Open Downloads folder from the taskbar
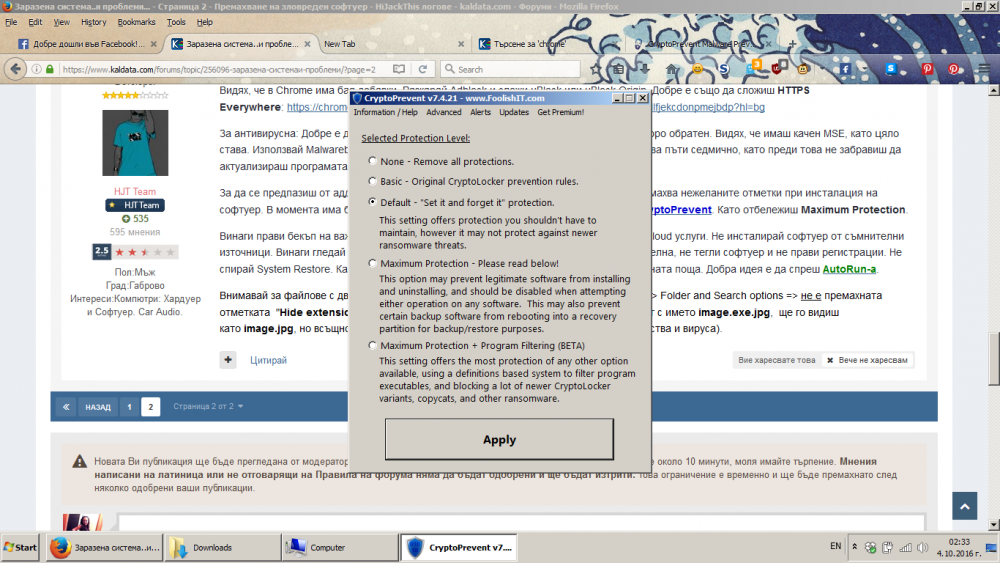Viewport: 1000px width, 563px height. click(223, 547)
